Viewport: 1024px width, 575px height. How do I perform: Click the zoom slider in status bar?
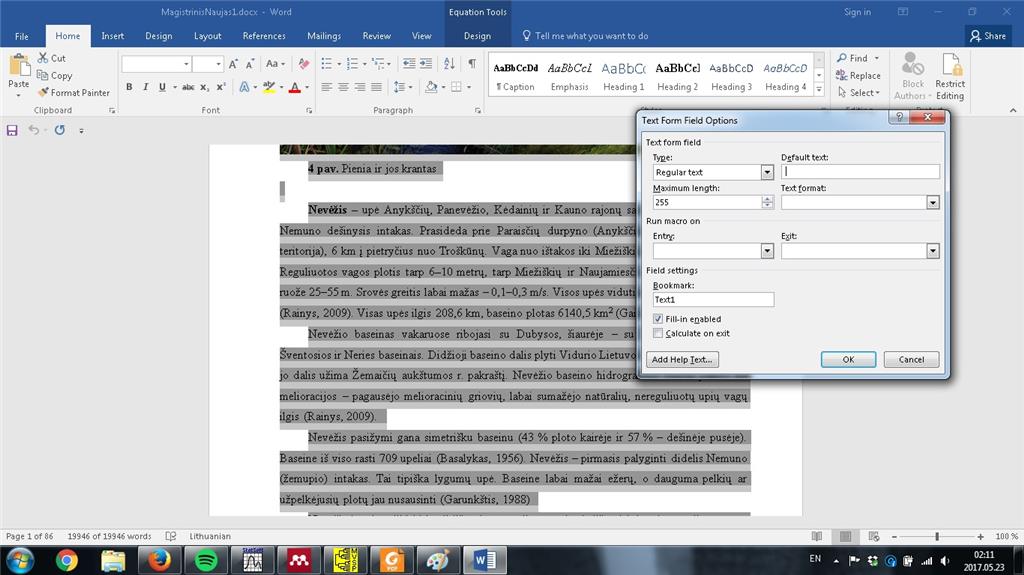(937, 536)
